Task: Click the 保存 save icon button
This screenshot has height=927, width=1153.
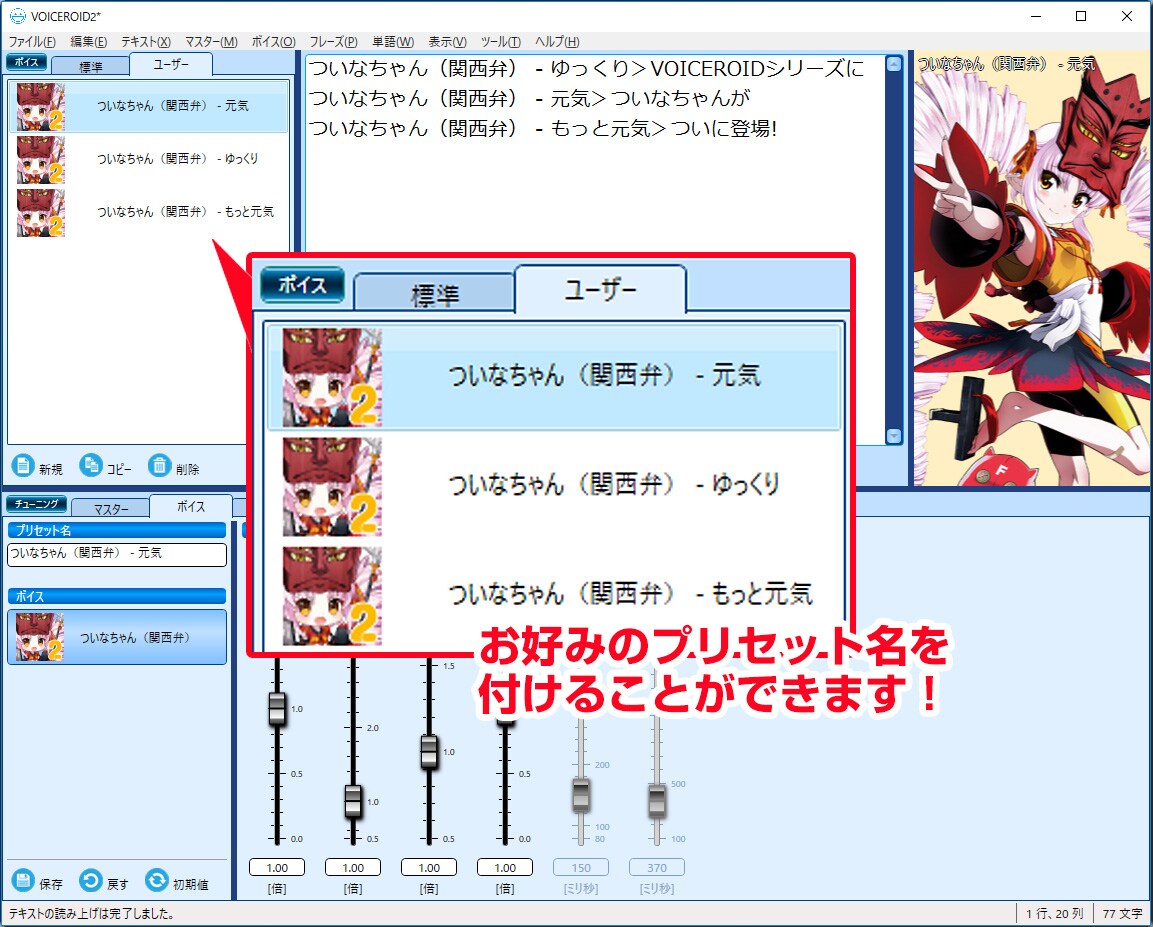Action: coord(23,881)
